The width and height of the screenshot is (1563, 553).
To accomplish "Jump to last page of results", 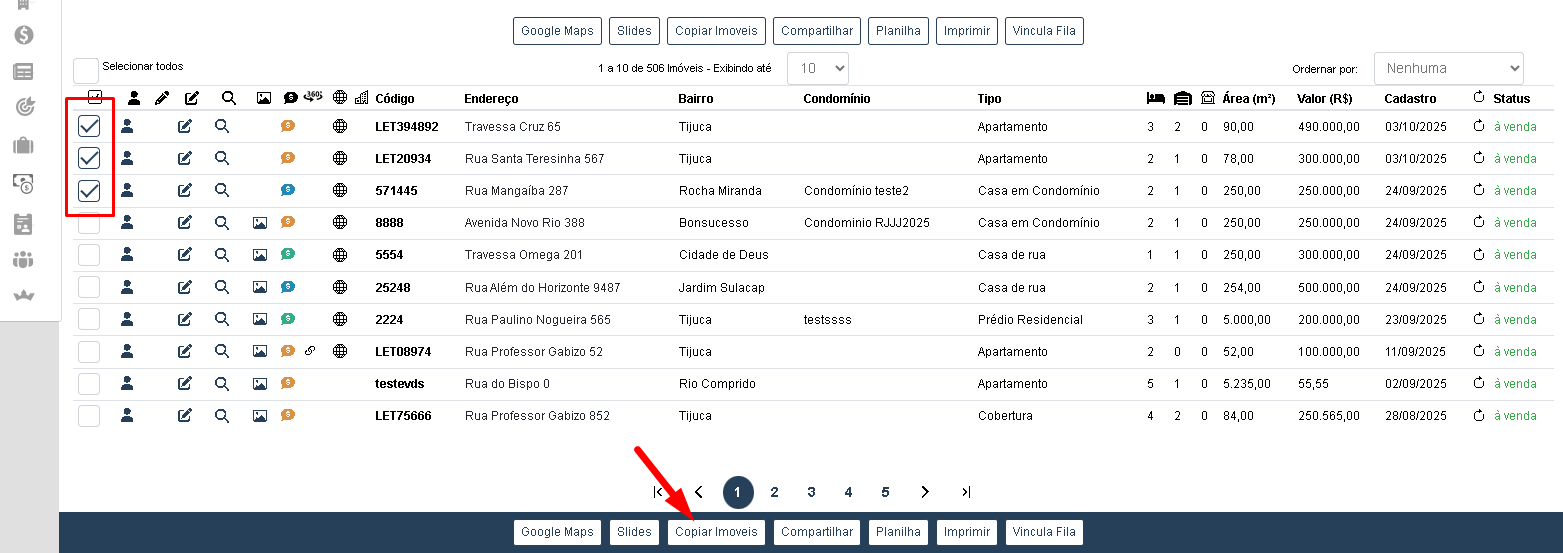I will [965, 492].
